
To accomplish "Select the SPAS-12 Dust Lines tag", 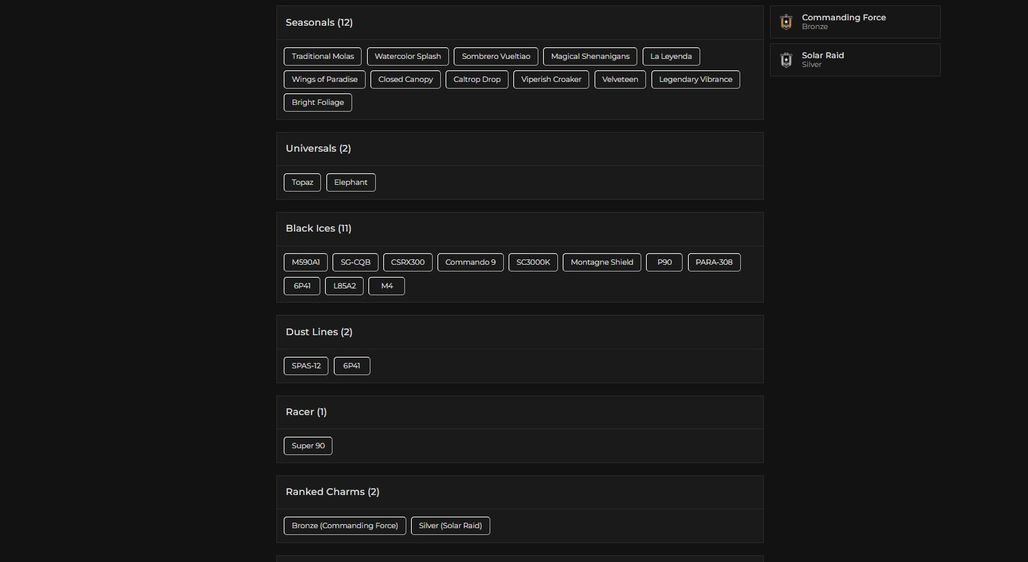I will [x=306, y=366].
